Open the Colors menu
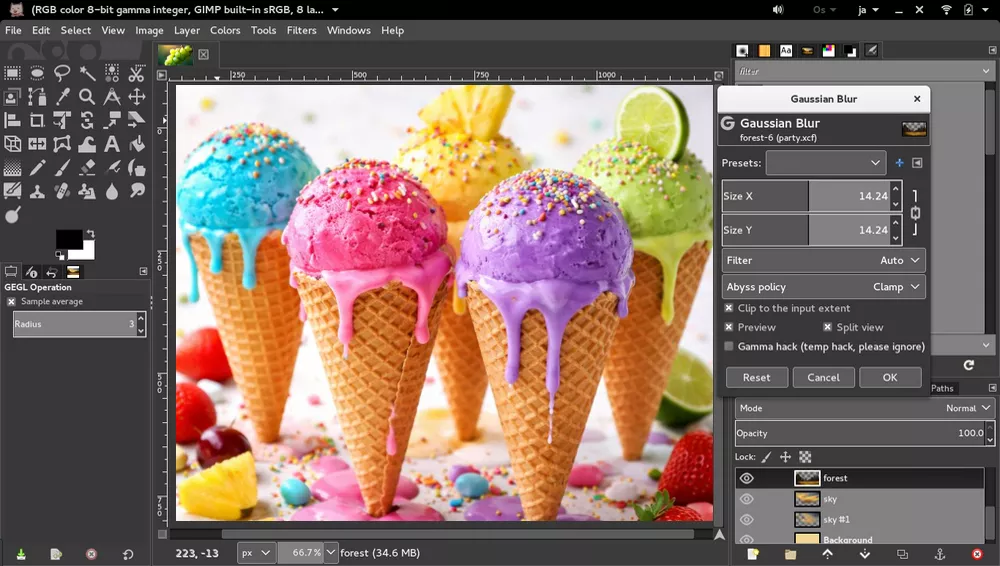This screenshot has width=1000, height=566. pos(224,30)
